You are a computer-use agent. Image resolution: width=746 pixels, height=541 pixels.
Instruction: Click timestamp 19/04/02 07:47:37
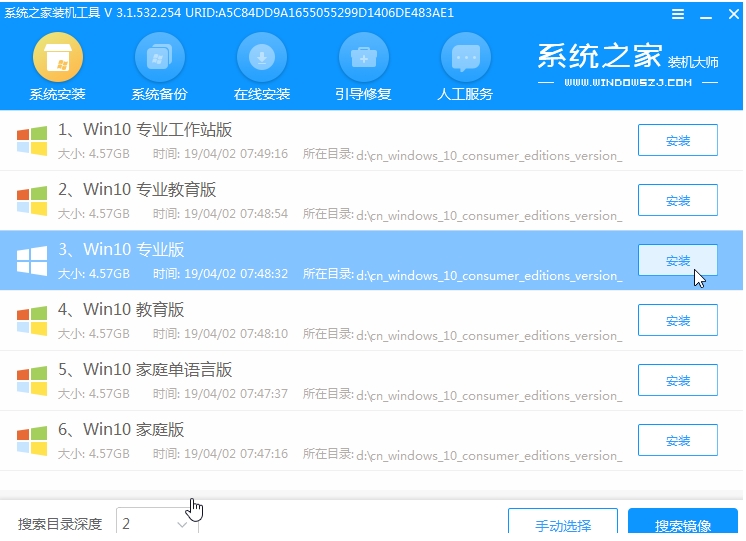[236, 393]
